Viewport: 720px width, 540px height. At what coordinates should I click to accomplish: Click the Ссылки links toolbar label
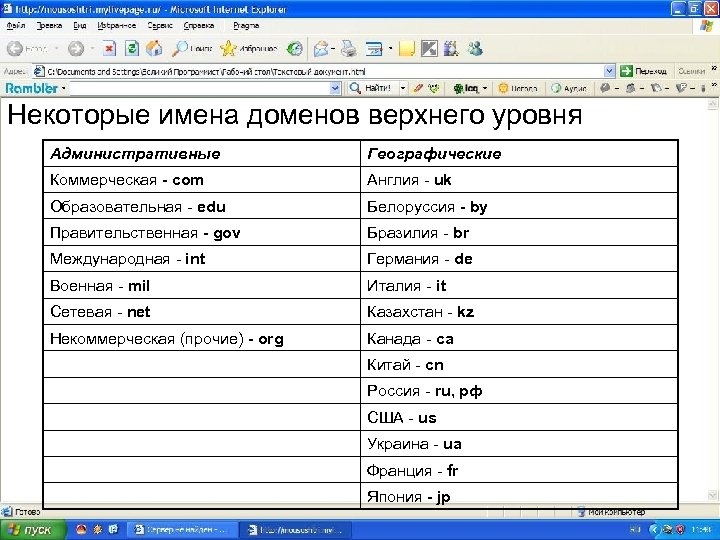point(691,71)
